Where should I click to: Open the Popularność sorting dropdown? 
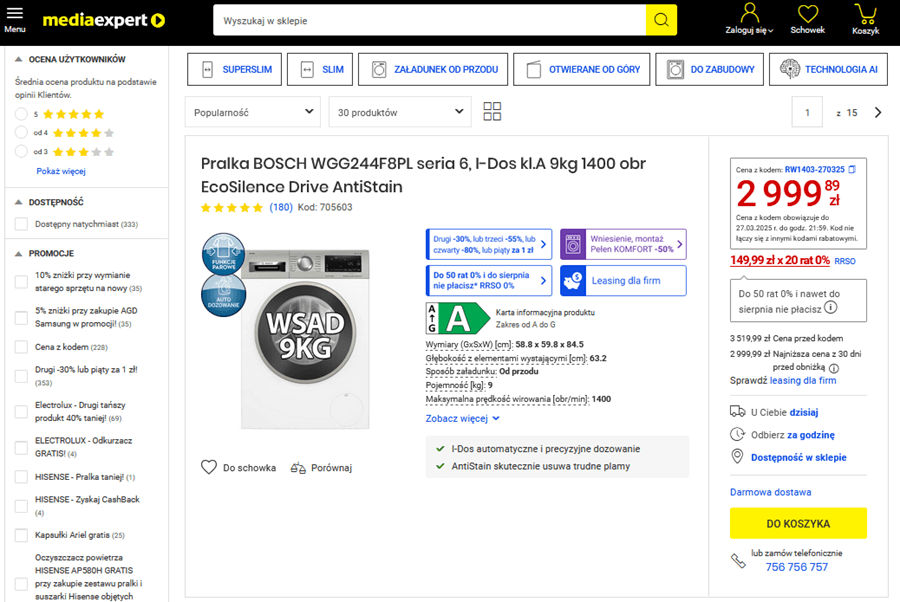[x=252, y=112]
